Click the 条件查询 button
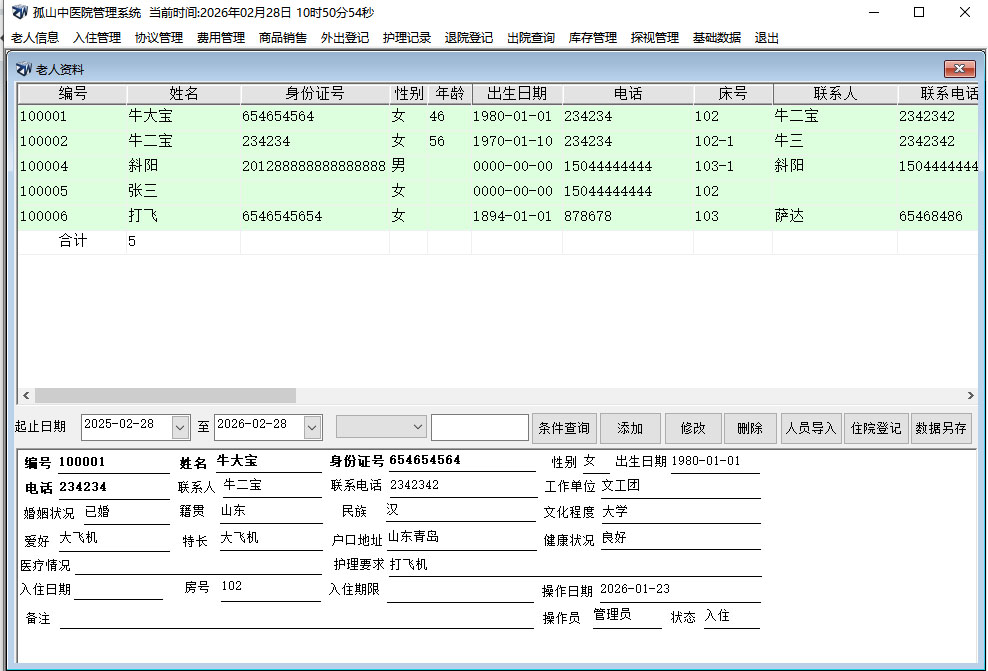Viewport: 988px width, 671px height. tap(564, 428)
